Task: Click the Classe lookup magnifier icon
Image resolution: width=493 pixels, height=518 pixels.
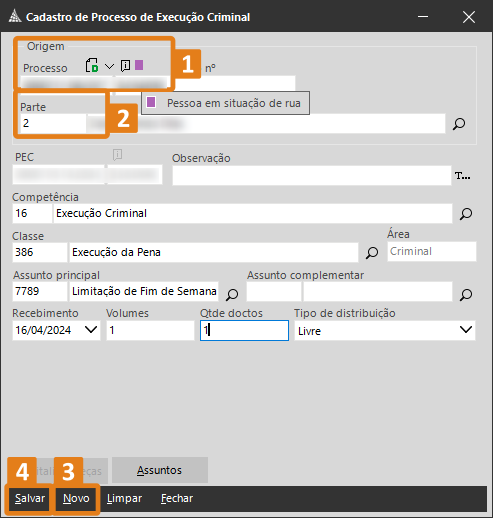Action: coord(372,253)
